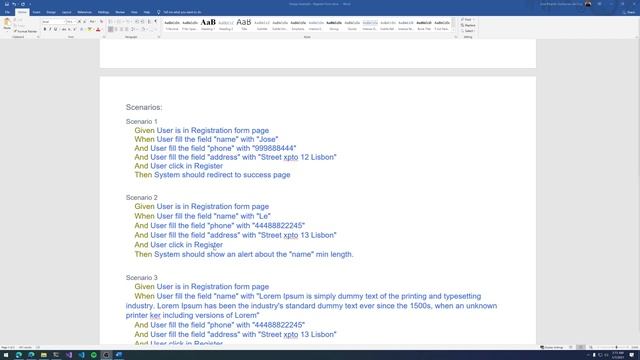
Task: Open File Explorer from taskbar
Action: (43, 355)
